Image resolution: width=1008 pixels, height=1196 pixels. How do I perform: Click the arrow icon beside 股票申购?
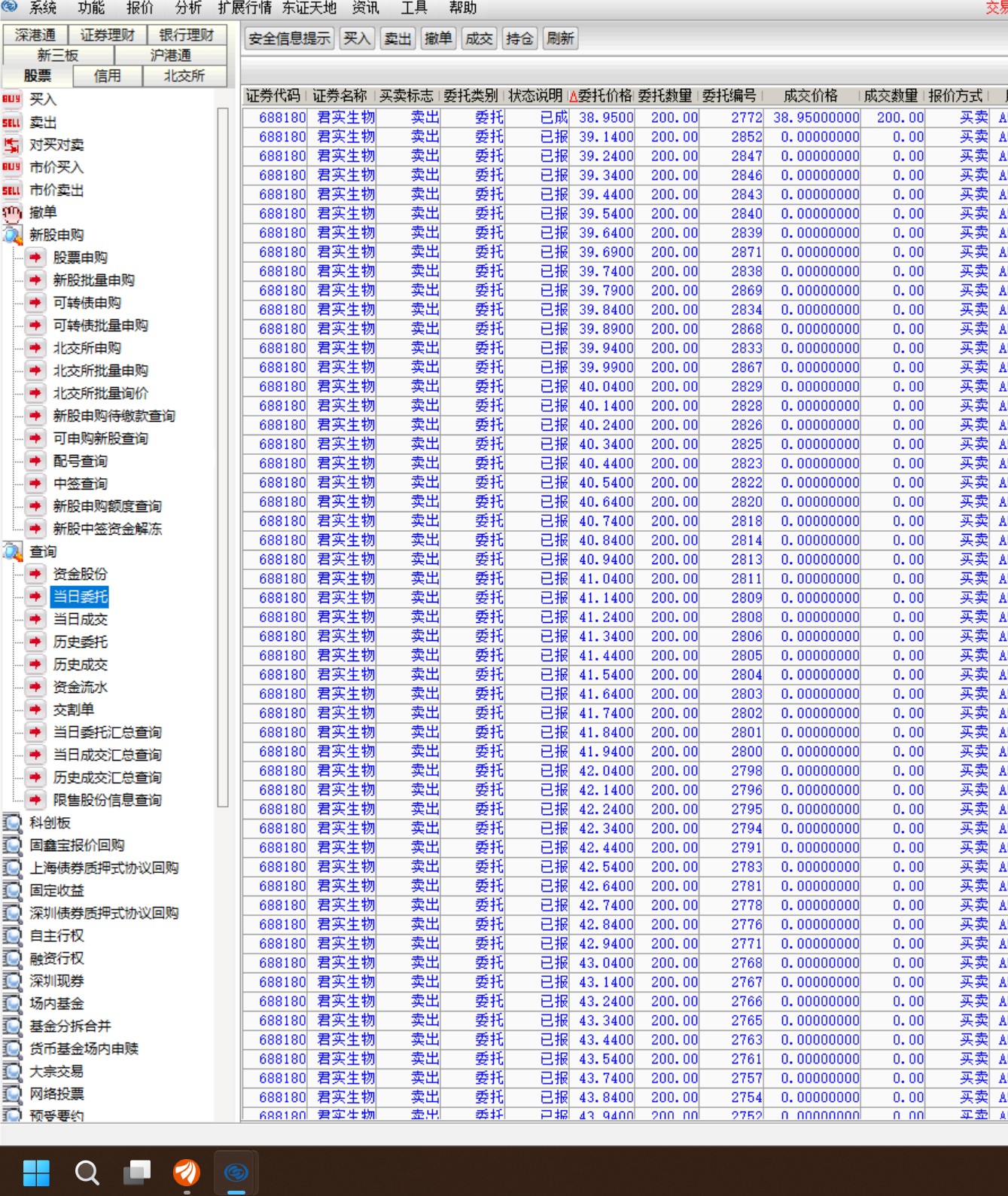[x=35, y=258]
